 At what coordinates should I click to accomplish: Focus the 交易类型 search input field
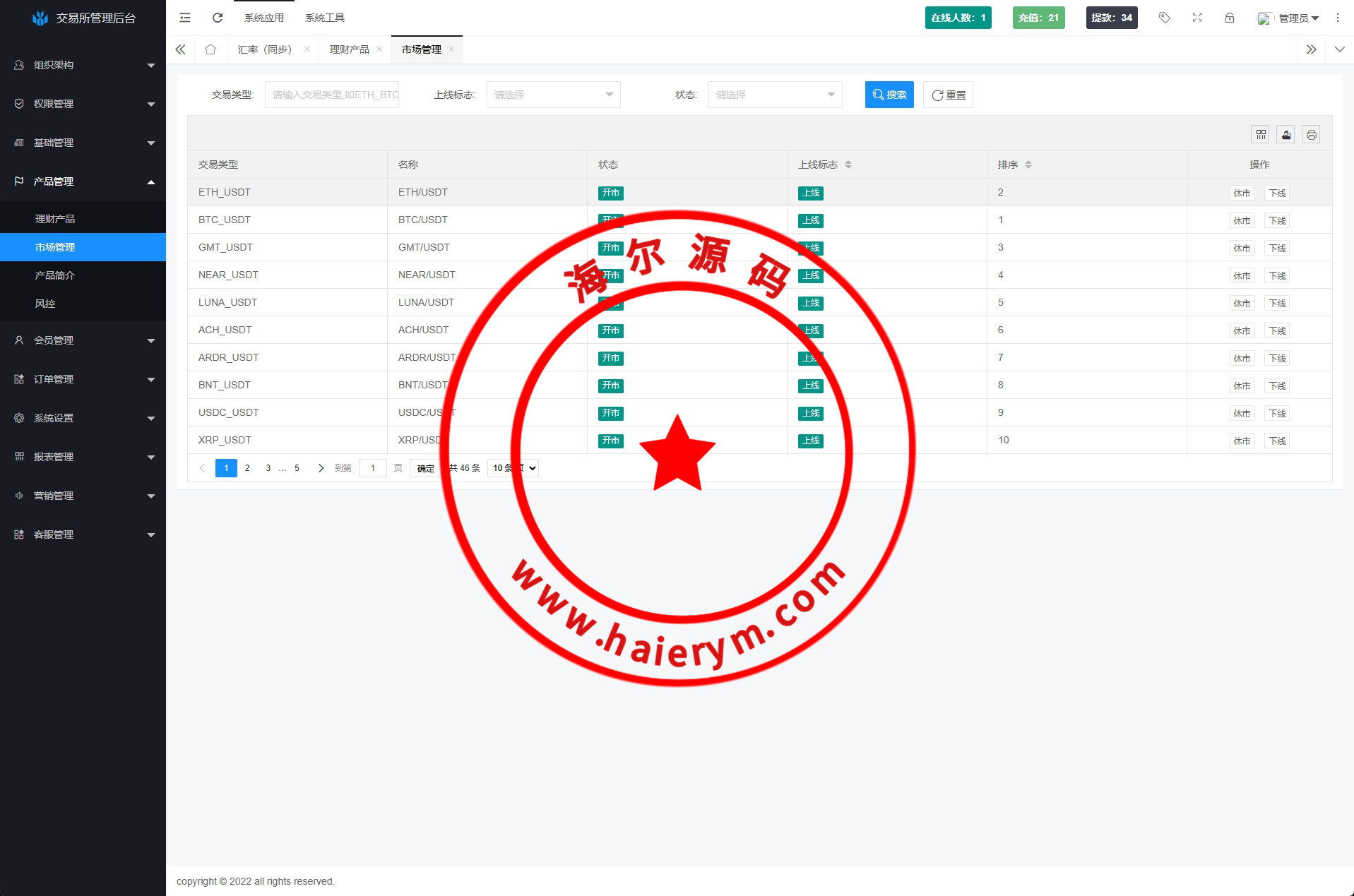[x=332, y=95]
